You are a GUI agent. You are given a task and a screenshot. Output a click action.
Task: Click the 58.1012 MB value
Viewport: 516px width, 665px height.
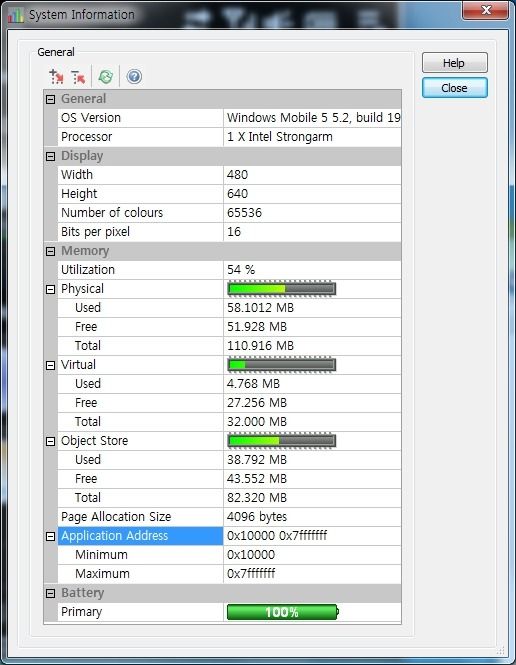point(260,307)
